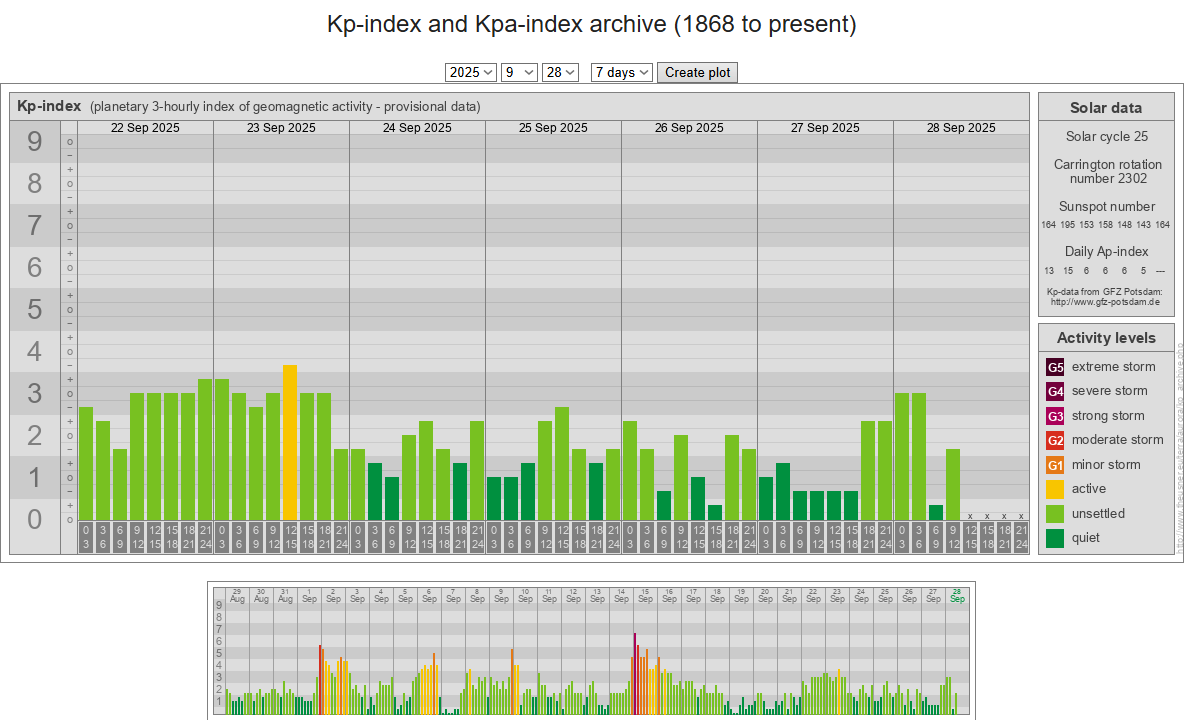1184x720 pixels.
Task: Click the G2 moderate storm badge
Action: point(1055,440)
